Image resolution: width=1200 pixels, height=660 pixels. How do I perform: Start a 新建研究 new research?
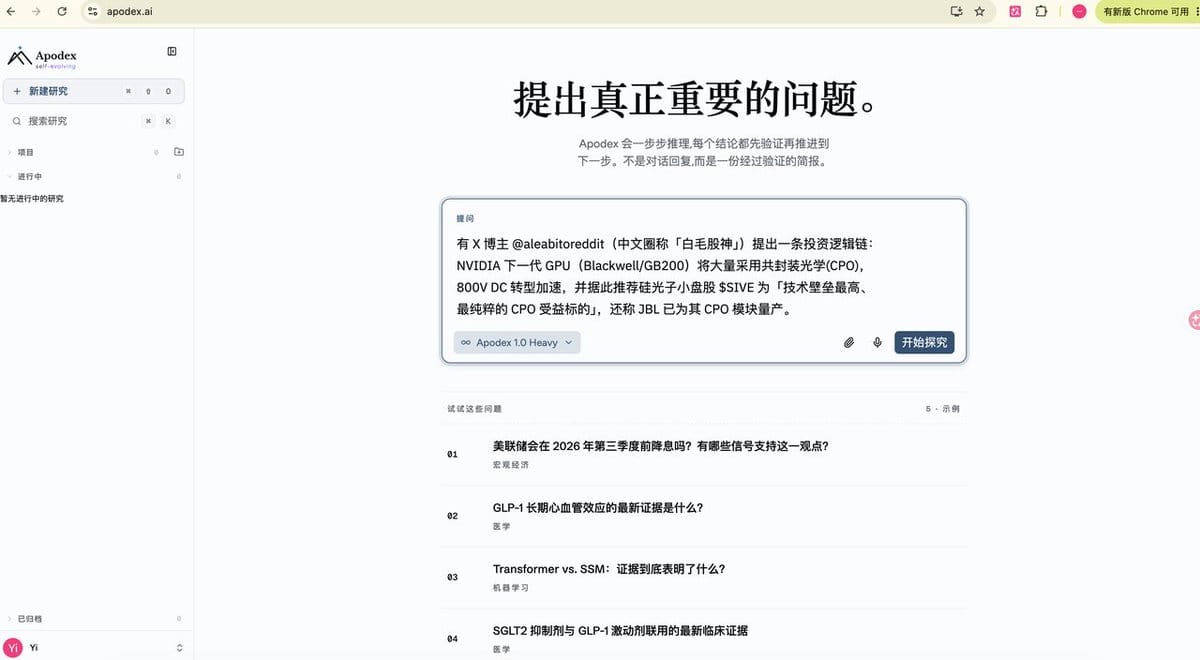pyautogui.click(x=94, y=91)
